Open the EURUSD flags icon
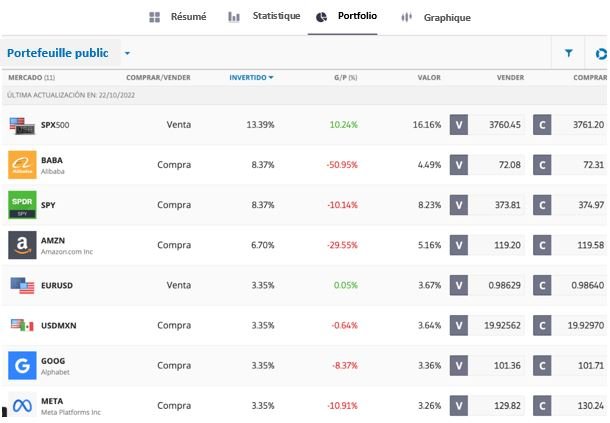The height and width of the screenshot is (423, 610). point(22,286)
